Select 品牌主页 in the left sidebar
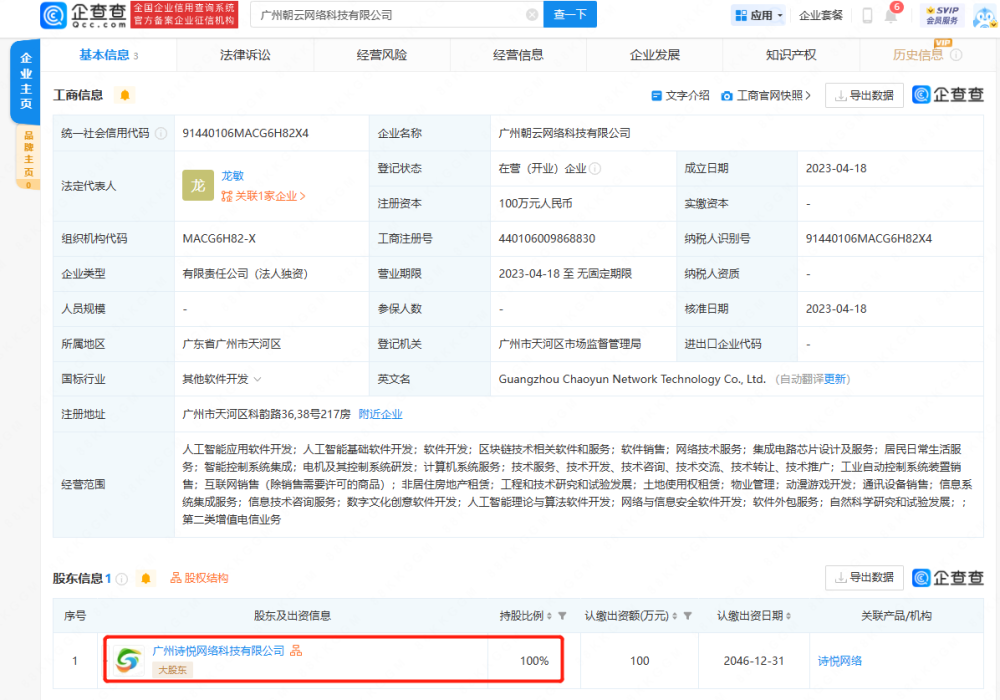This screenshot has height=700, width=1000. point(28,158)
